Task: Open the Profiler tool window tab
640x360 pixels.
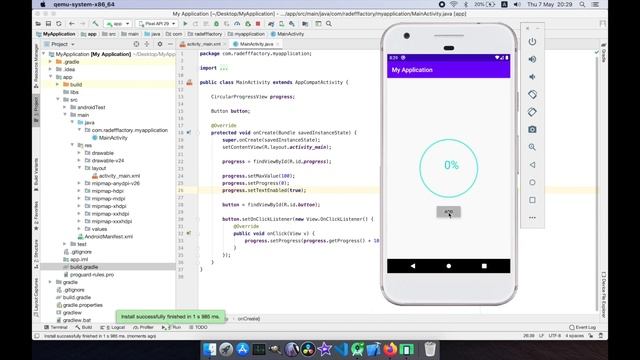Action: [x=143, y=327]
